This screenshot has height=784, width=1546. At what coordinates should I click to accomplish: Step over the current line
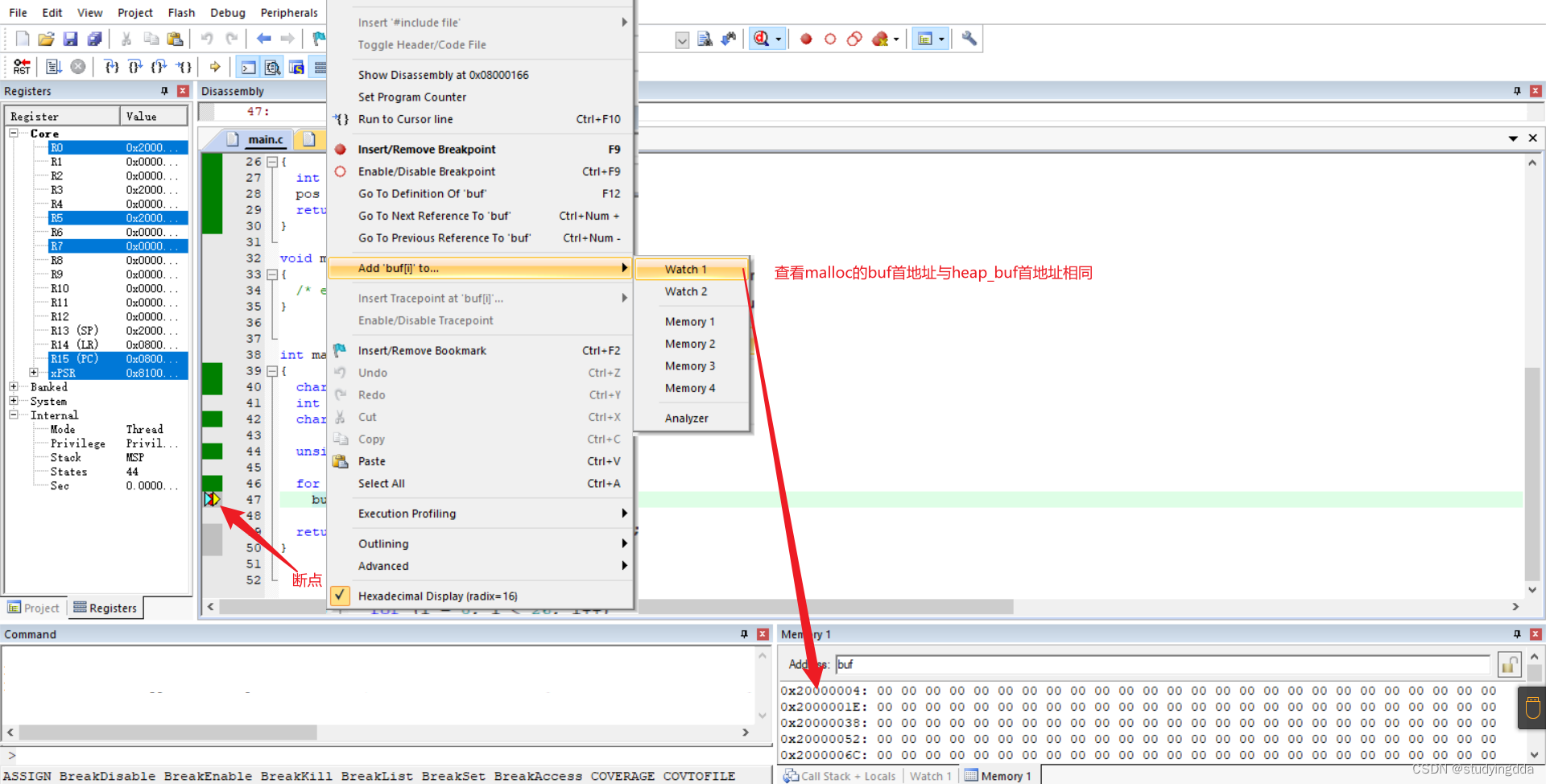(135, 67)
